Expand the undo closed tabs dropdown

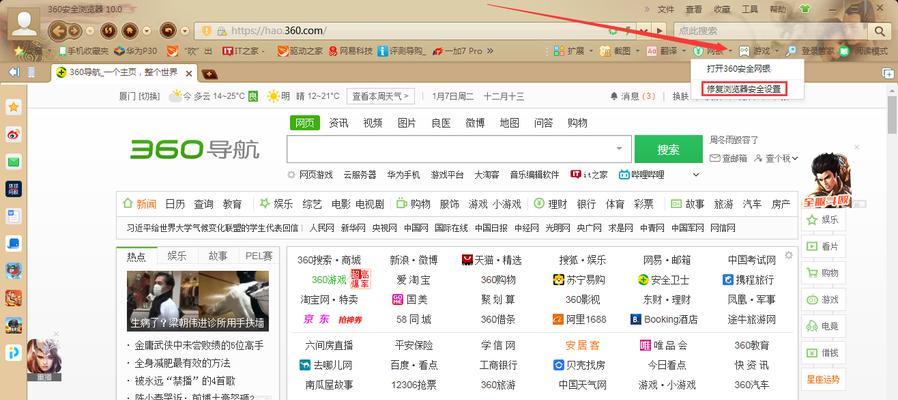click(184, 31)
